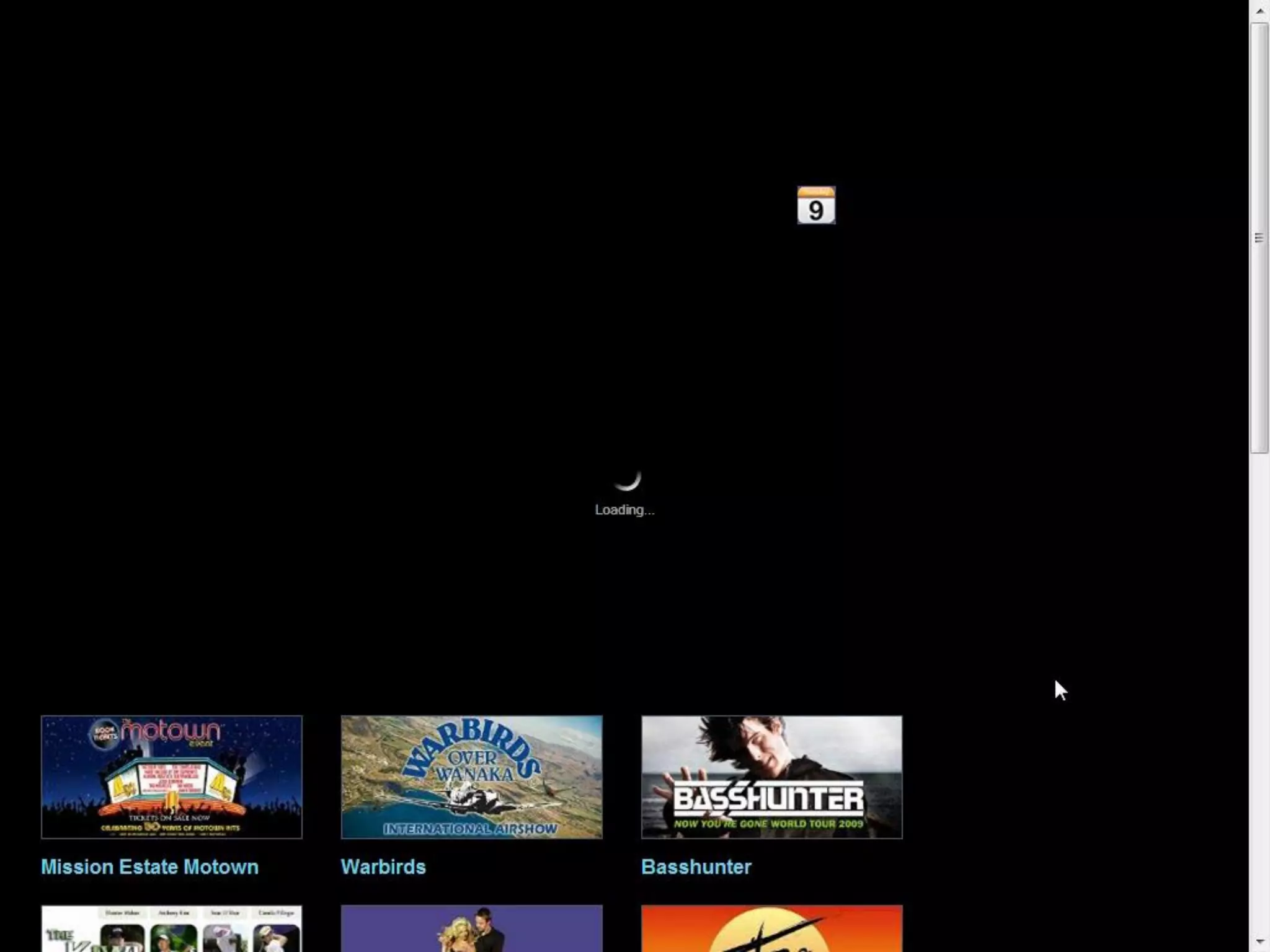1270x952 pixels.
Task: Select the orange sun banner image
Action: 771,928
